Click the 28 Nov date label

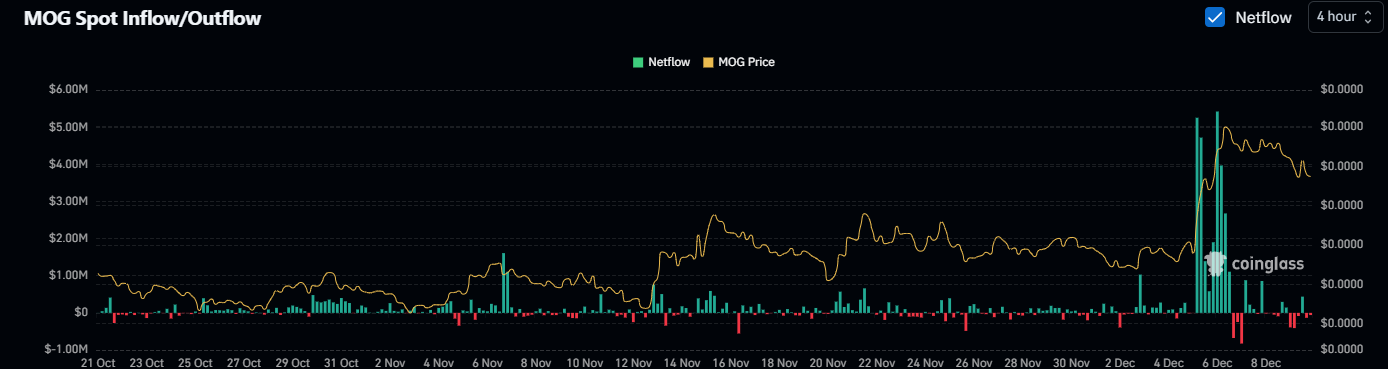click(1023, 363)
